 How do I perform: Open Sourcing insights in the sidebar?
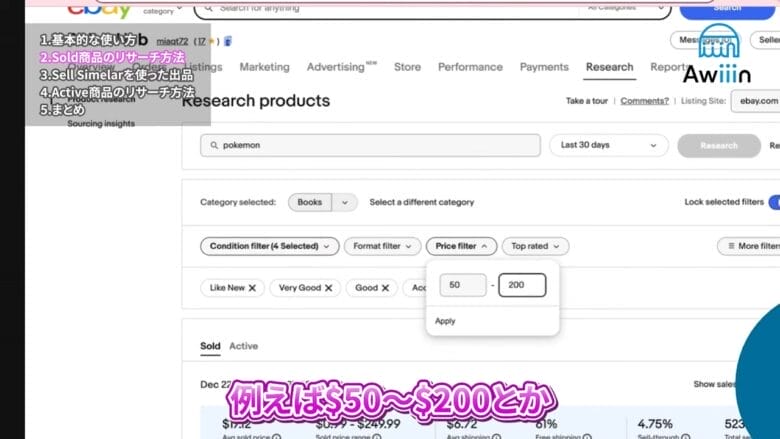pos(101,123)
